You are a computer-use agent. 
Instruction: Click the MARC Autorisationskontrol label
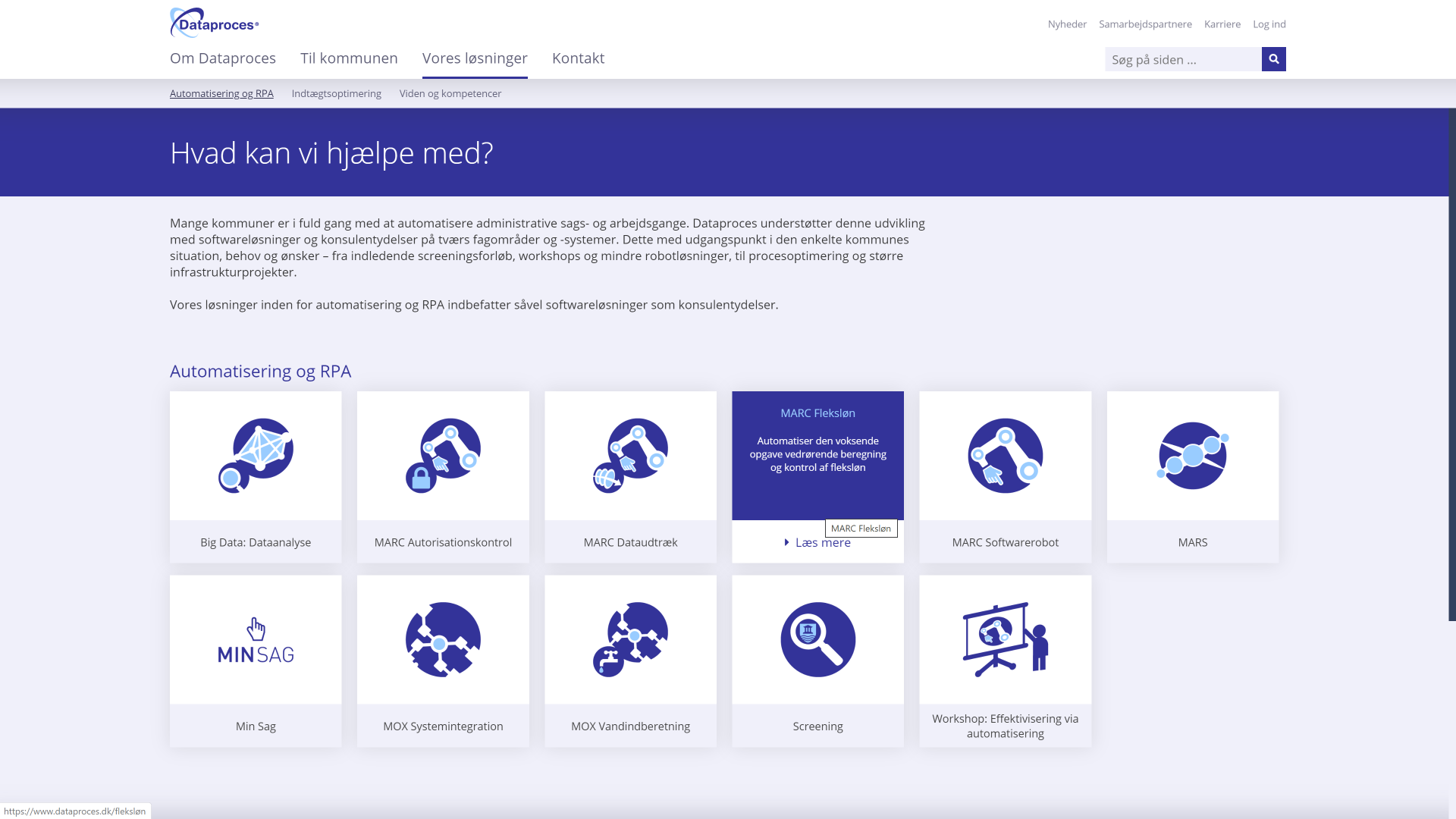[443, 542]
